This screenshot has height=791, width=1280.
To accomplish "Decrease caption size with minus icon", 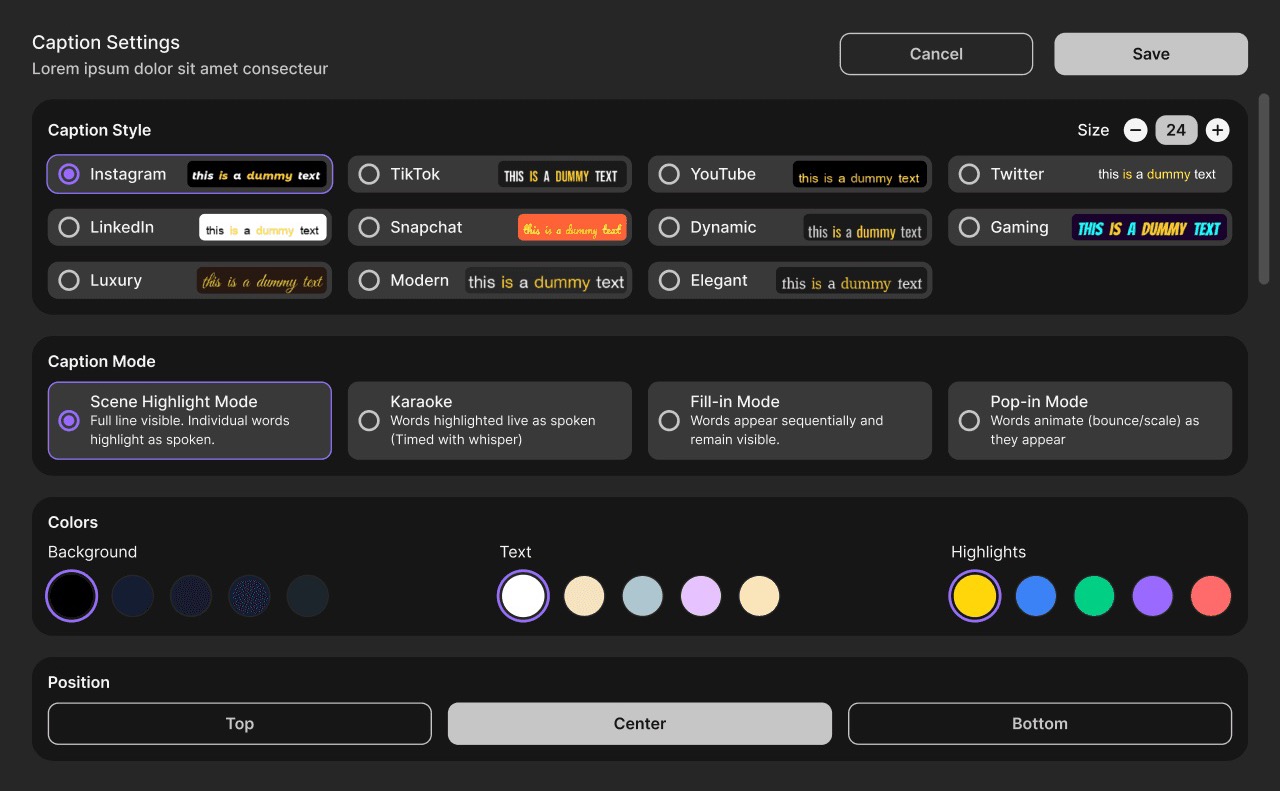I will coord(1135,130).
